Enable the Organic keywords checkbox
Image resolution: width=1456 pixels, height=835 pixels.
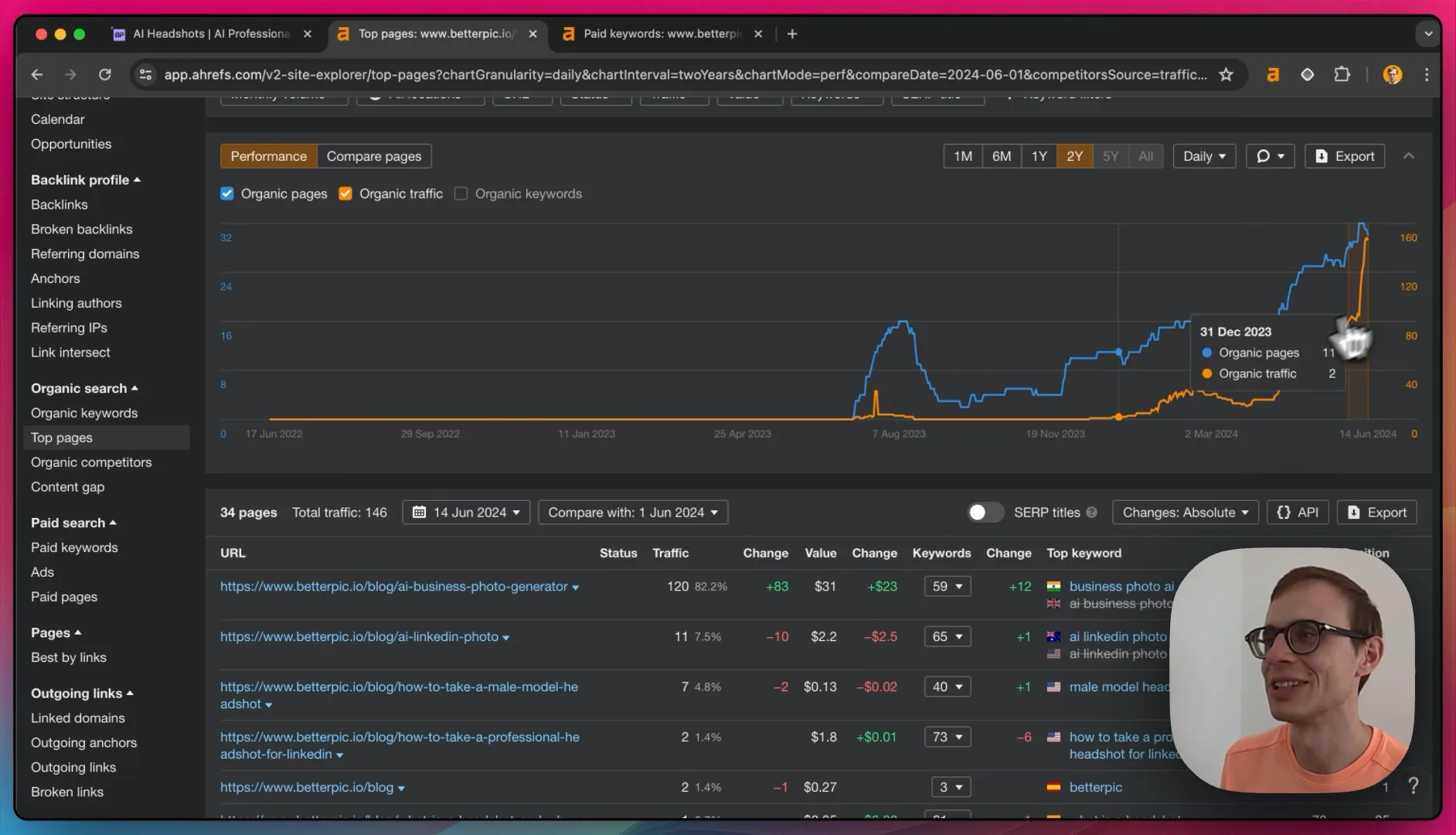click(x=461, y=194)
